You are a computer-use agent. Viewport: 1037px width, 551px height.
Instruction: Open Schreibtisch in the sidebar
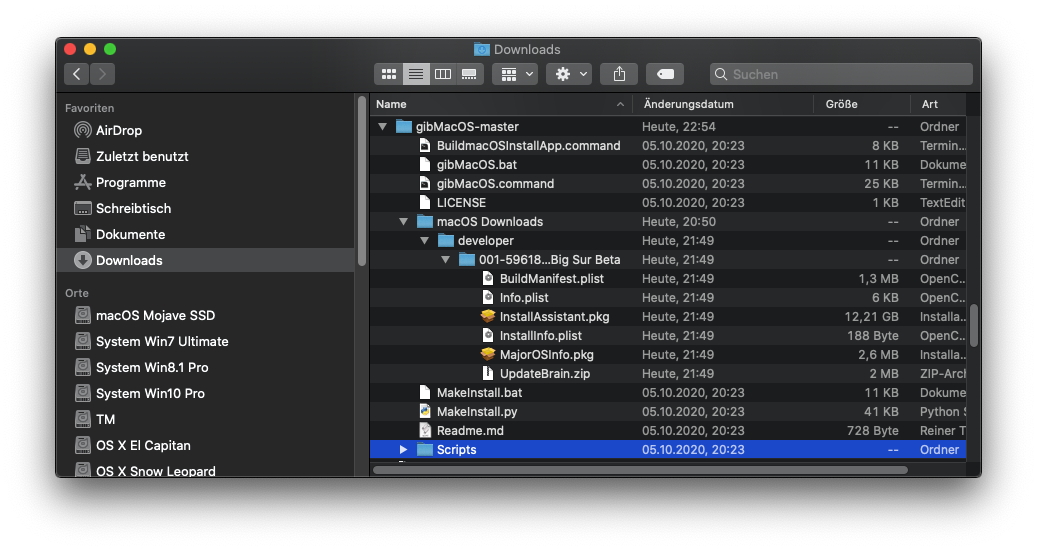[133, 208]
